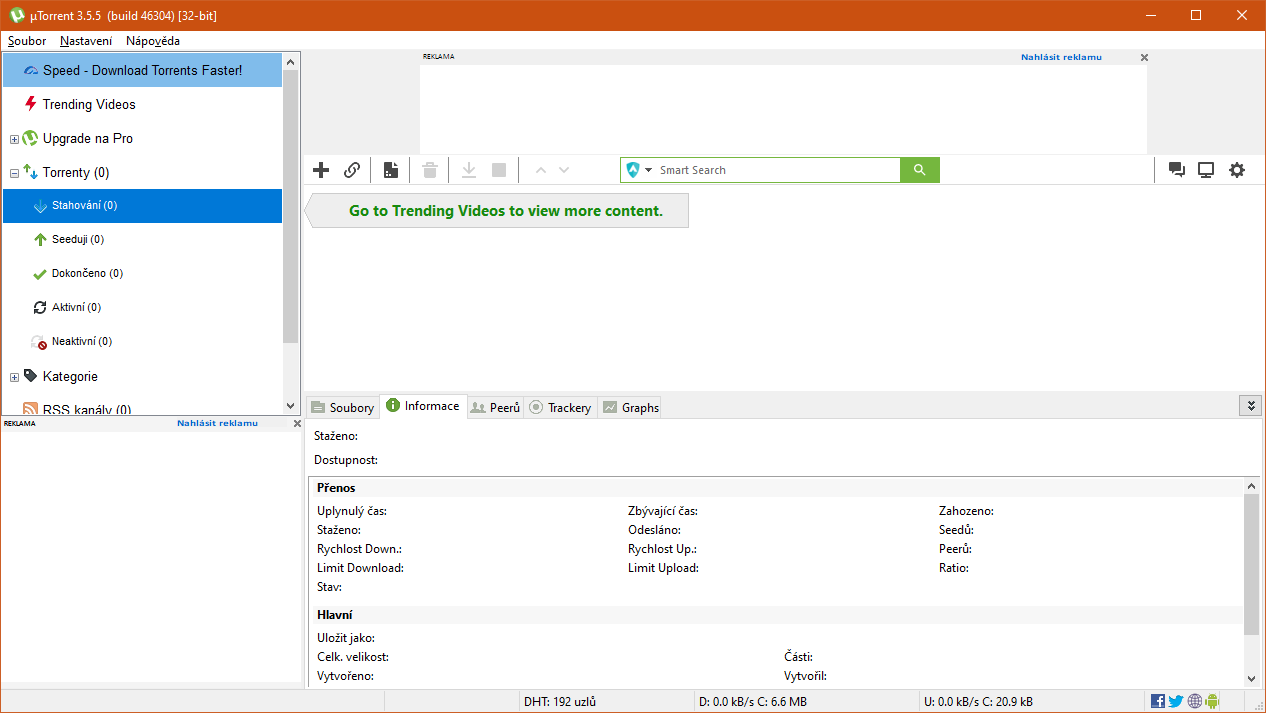Image resolution: width=1266 pixels, height=713 pixels.
Task: Click the Twitter icon in the status bar
Action: (1175, 700)
